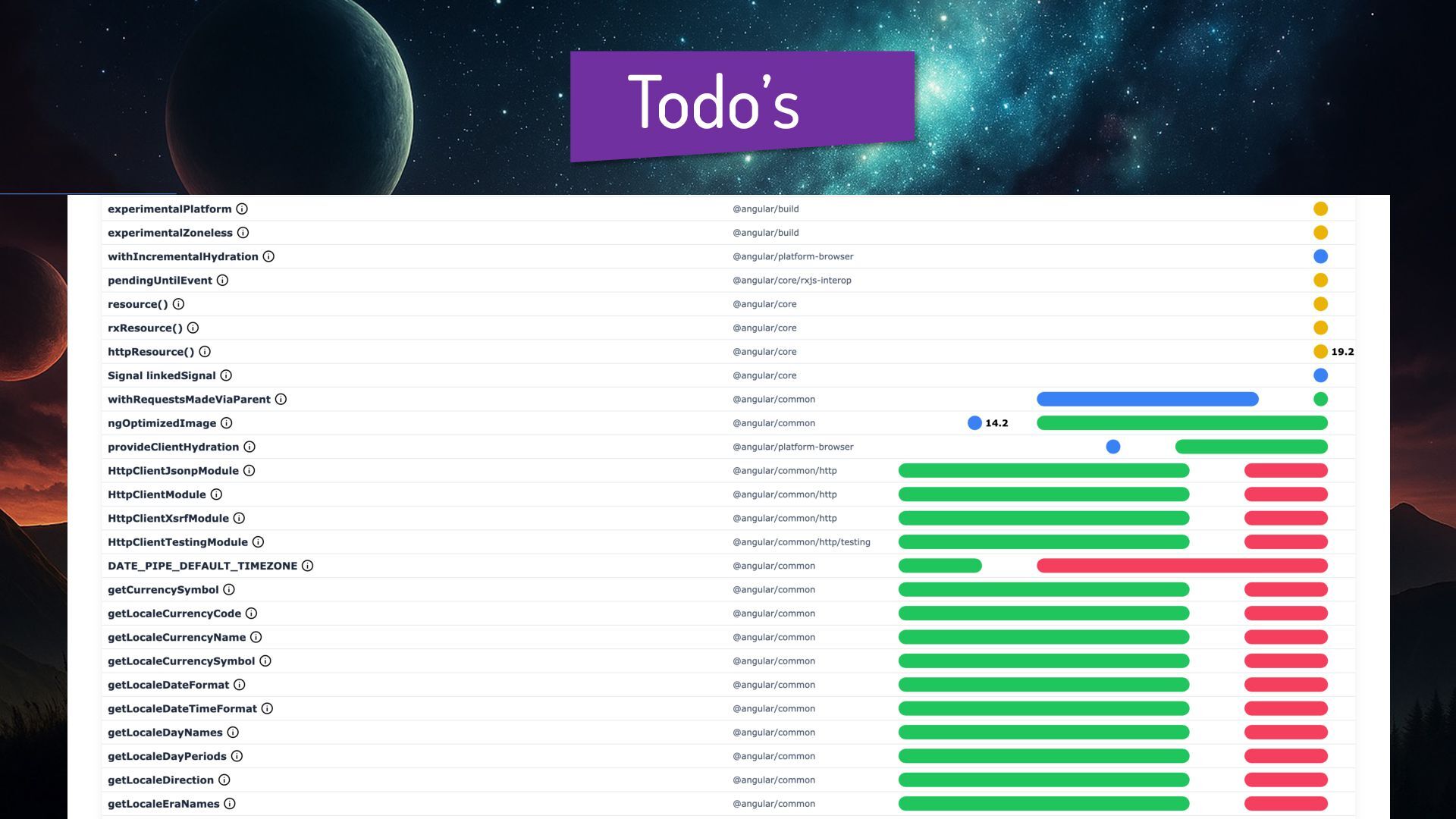The height and width of the screenshot is (819, 1456).
Task: Click the yellow dot labeled 19.2
Action: point(1320,352)
